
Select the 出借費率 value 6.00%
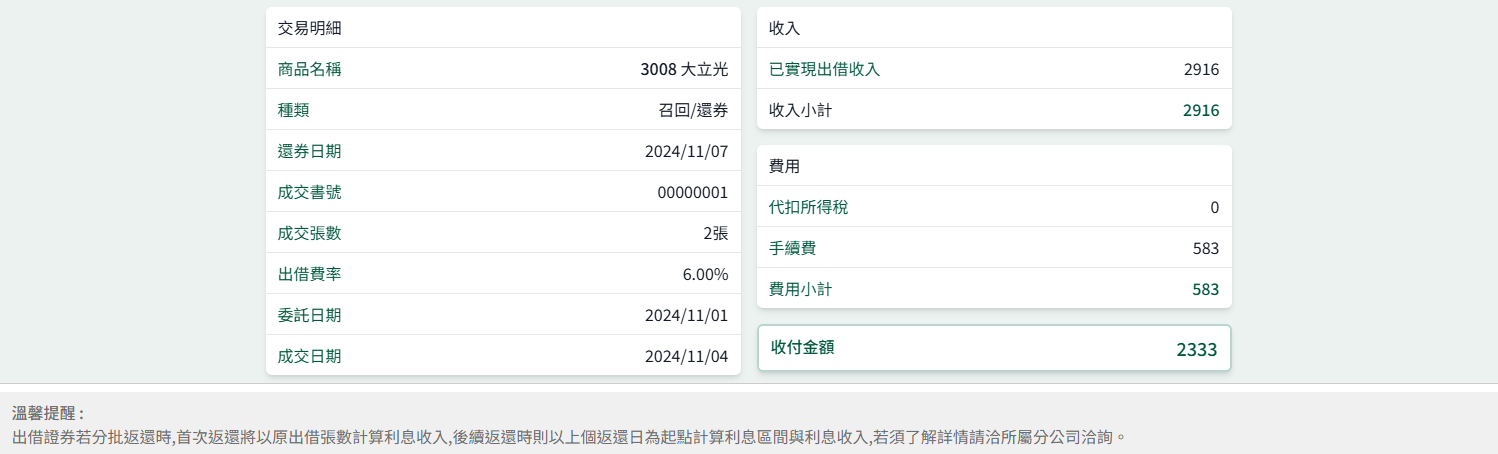tap(704, 275)
